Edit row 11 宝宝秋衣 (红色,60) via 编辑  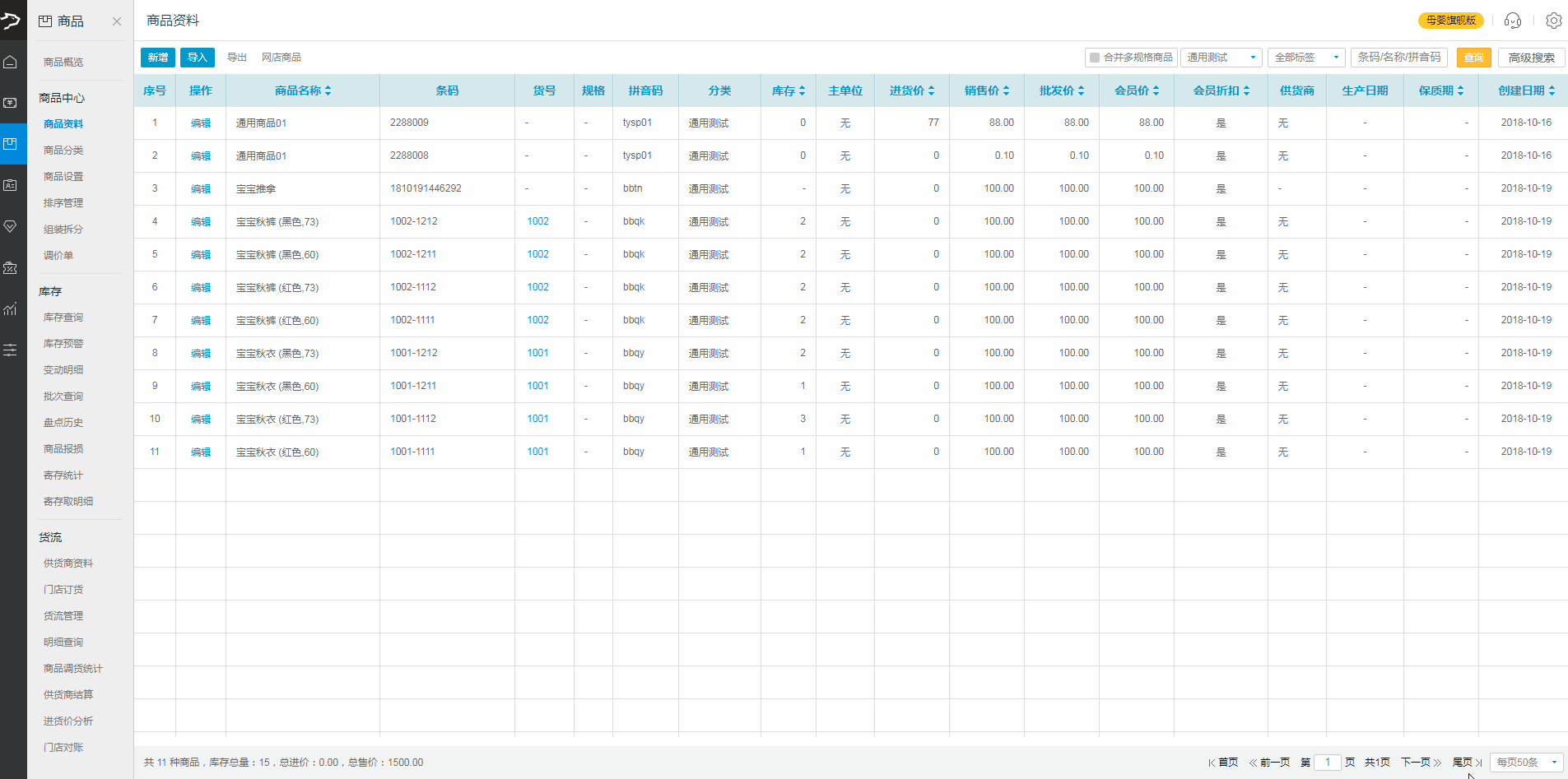pyautogui.click(x=201, y=452)
